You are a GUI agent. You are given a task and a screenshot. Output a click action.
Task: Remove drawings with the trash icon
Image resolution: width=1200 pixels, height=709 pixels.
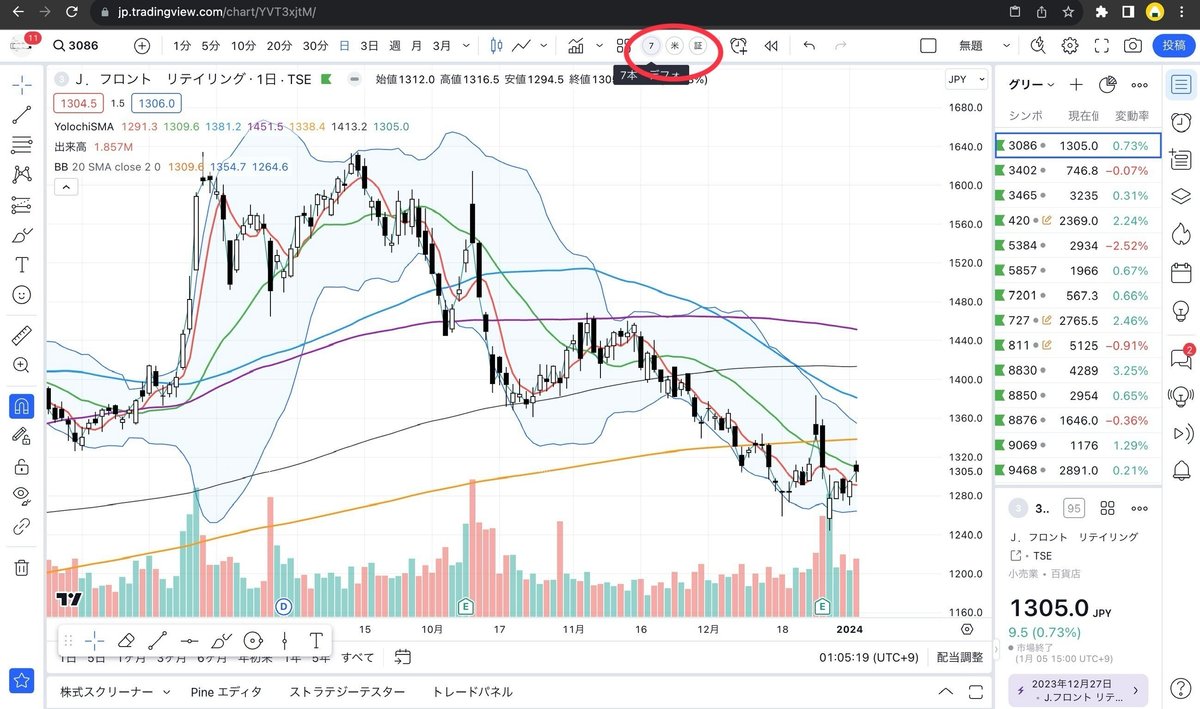click(x=21, y=568)
